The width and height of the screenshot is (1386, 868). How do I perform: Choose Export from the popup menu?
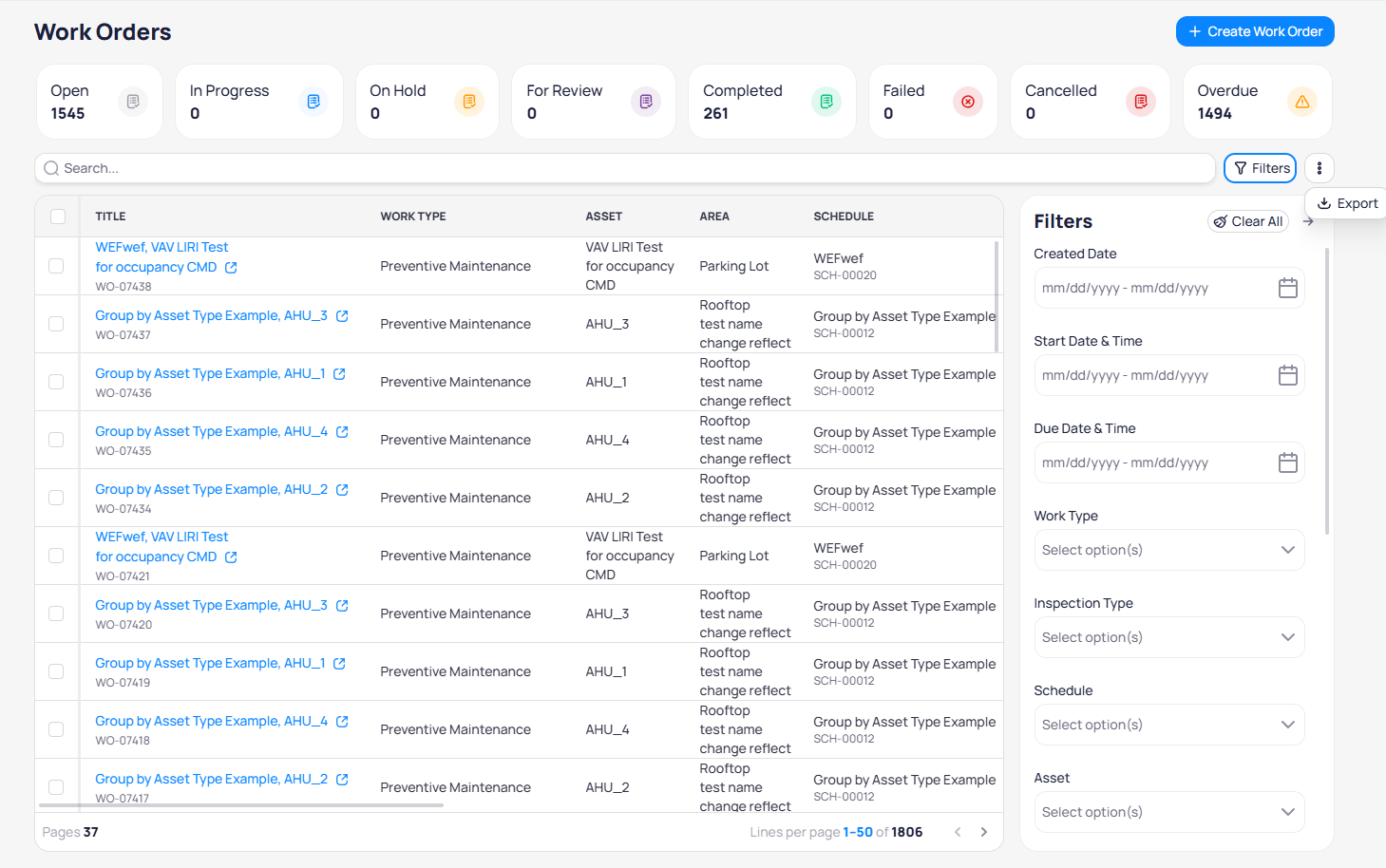(1347, 203)
